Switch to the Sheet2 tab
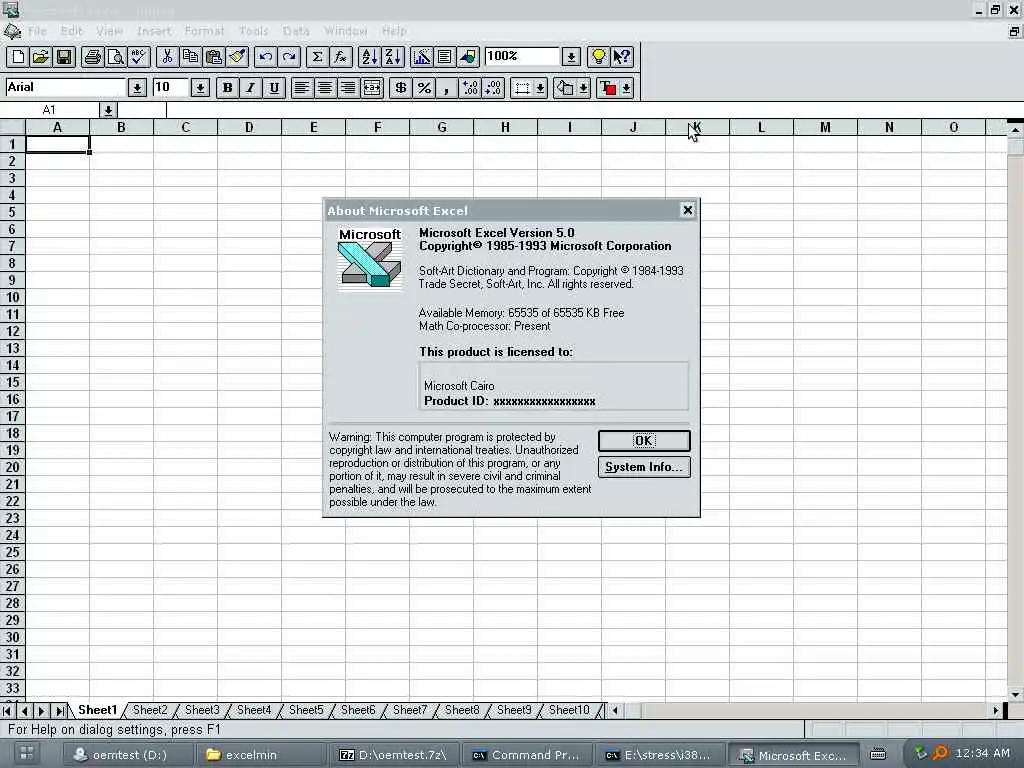Image resolution: width=1024 pixels, height=768 pixels. click(150, 710)
